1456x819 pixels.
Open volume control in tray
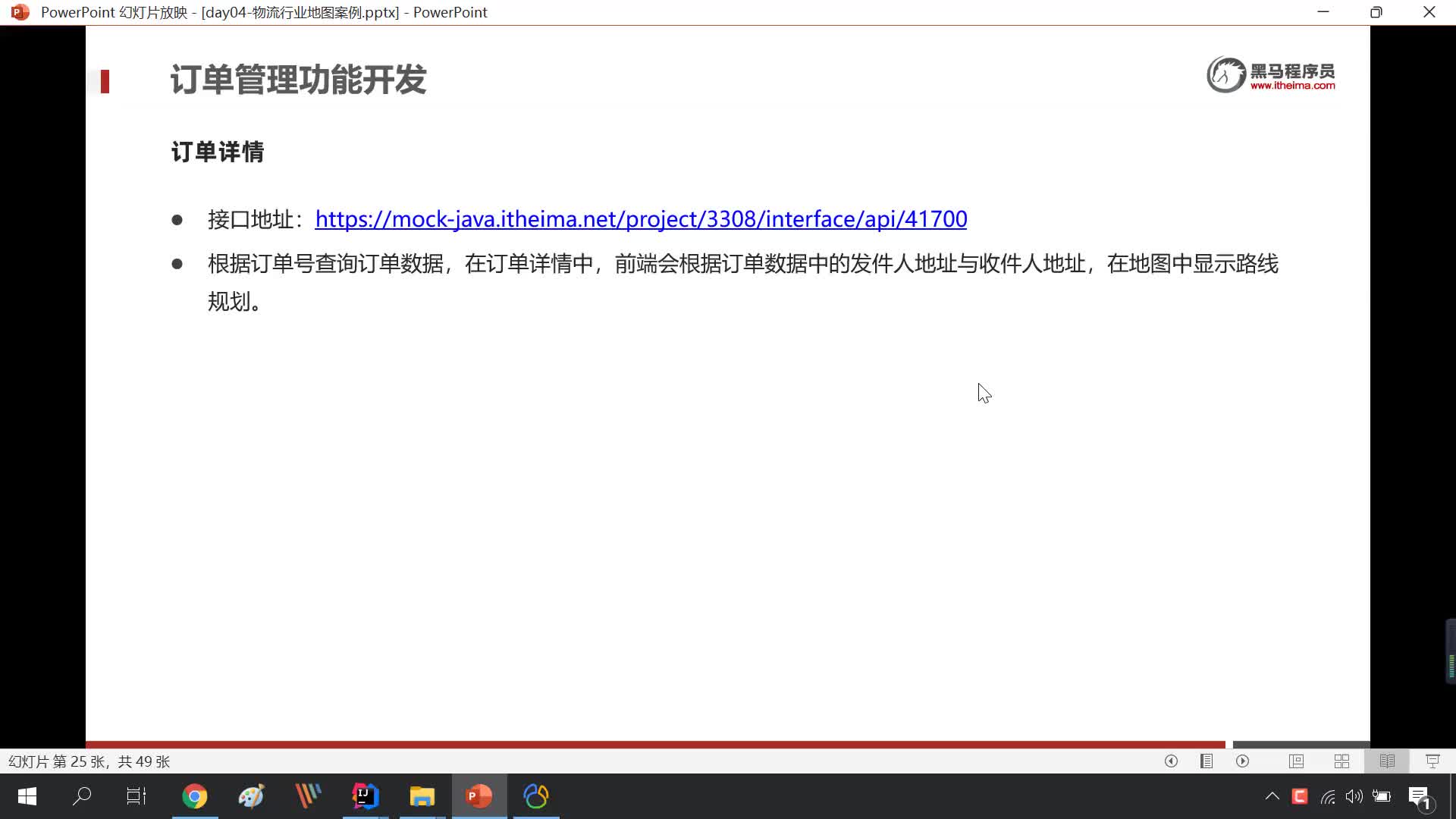(x=1354, y=796)
